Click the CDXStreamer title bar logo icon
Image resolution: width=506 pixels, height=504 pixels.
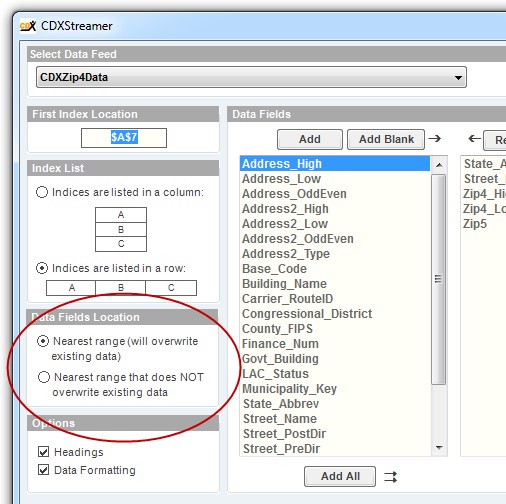point(28,26)
